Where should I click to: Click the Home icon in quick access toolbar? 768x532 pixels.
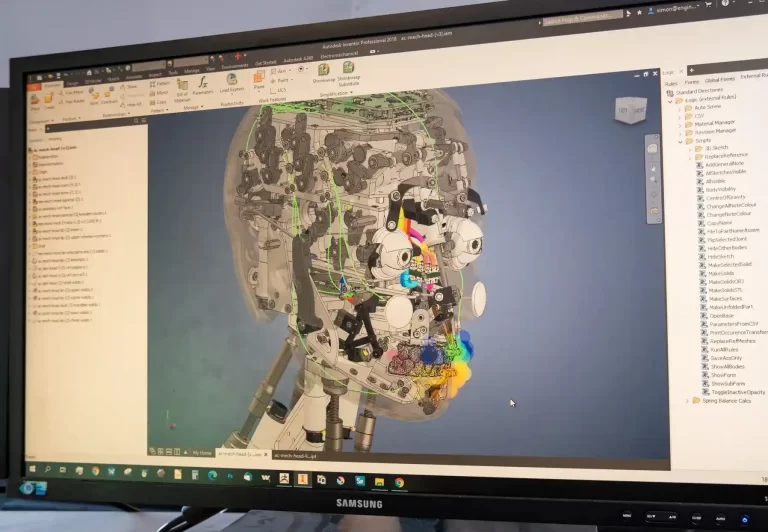(x=89, y=73)
